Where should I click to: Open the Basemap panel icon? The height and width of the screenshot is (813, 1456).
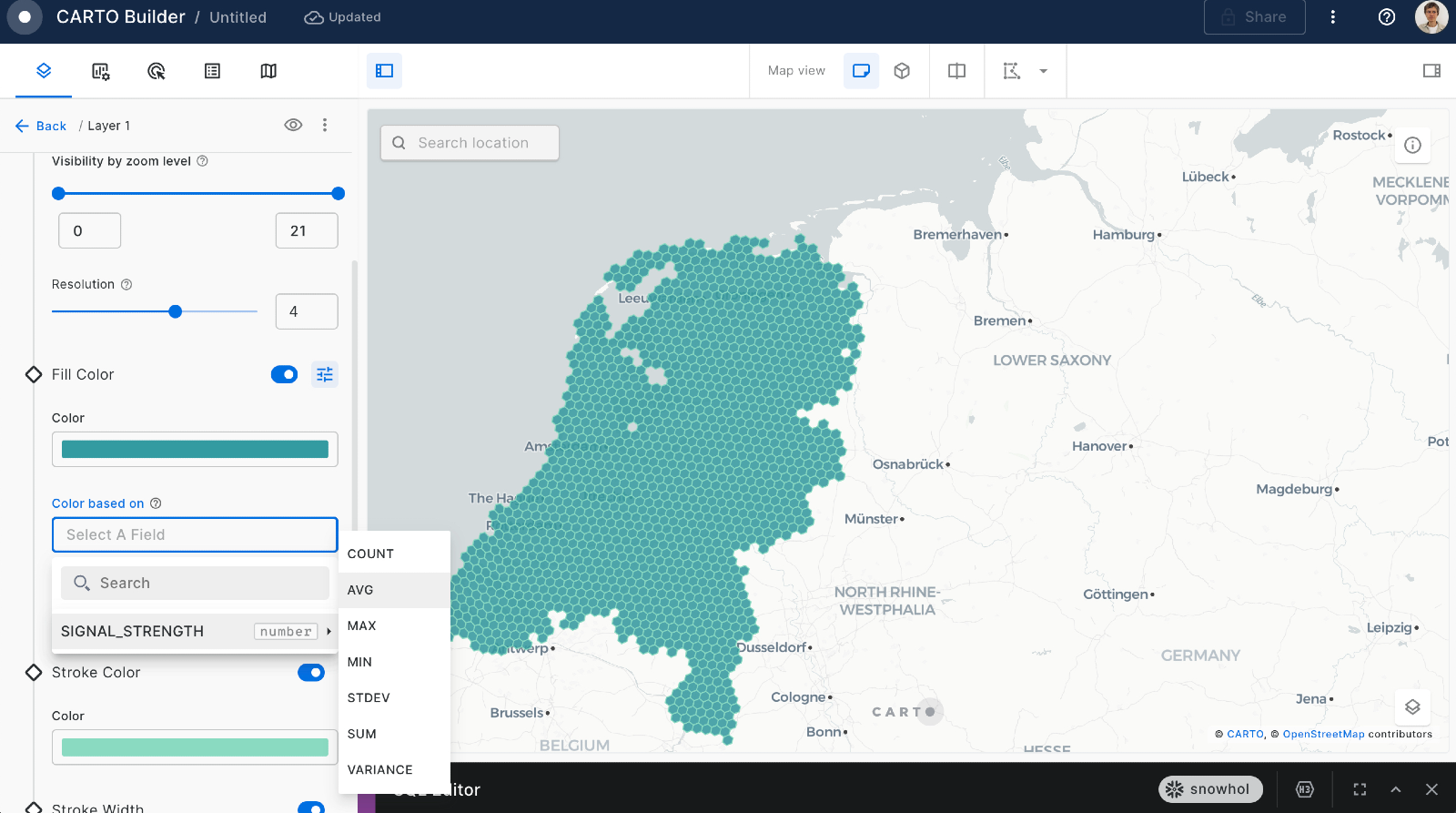pos(268,71)
